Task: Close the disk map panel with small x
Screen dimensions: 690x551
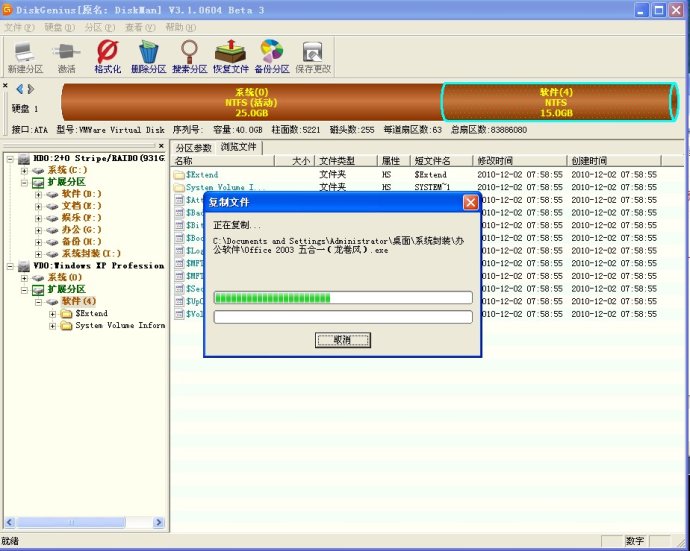Action: pyautogui.click(x=5, y=85)
